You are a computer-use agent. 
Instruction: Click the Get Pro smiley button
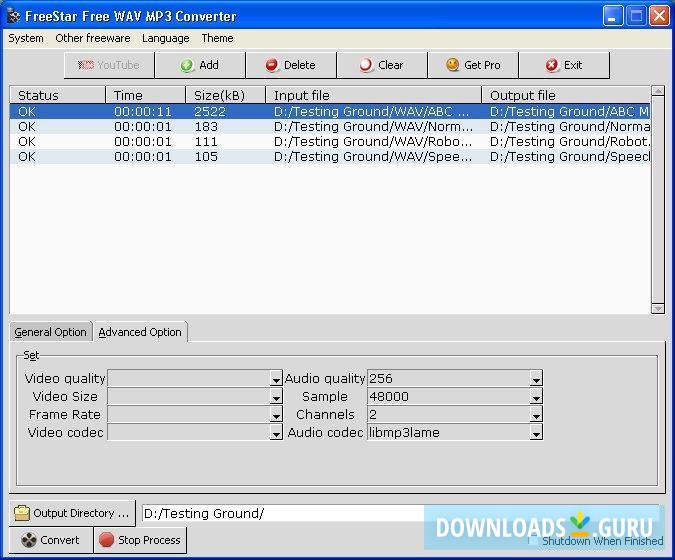click(x=473, y=65)
